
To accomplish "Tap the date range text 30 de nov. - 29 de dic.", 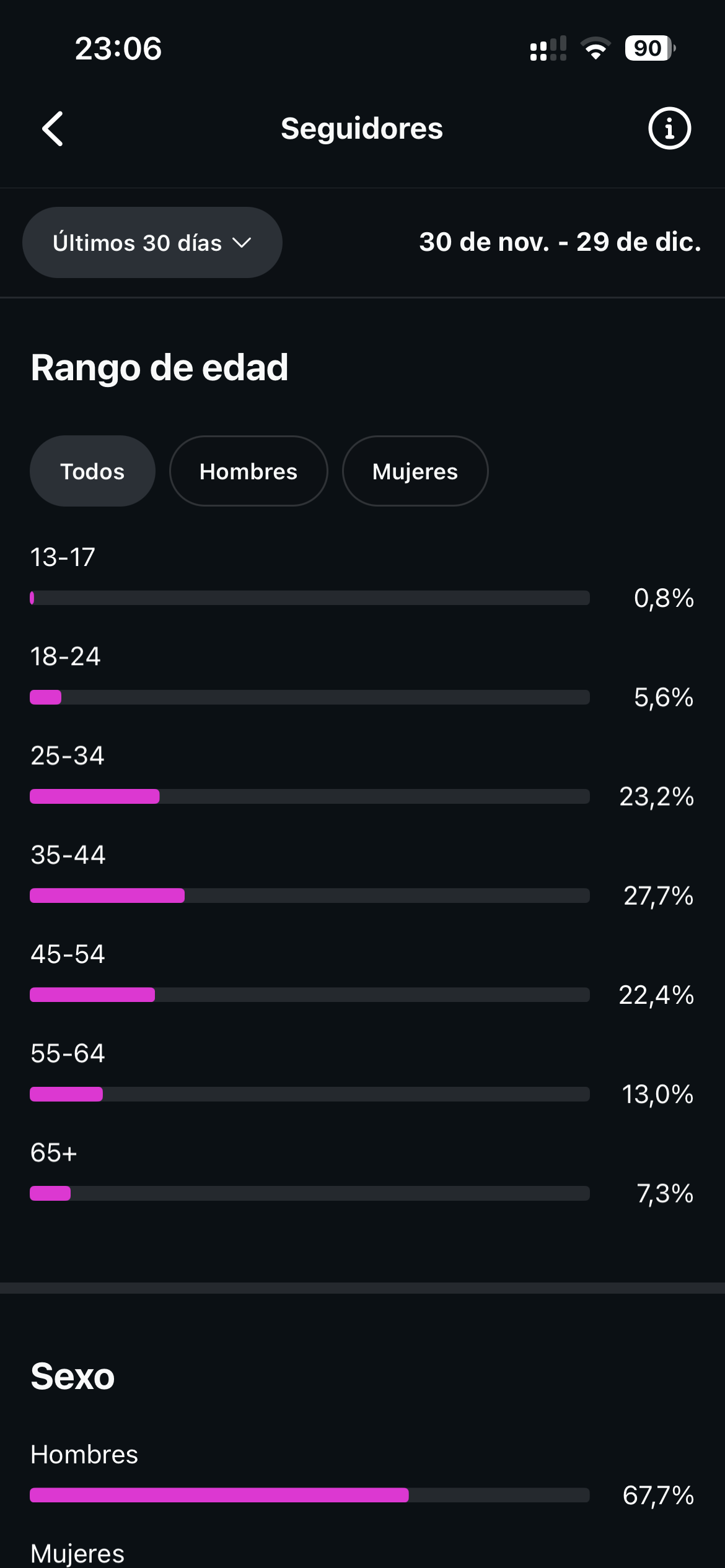I will [559, 243].
